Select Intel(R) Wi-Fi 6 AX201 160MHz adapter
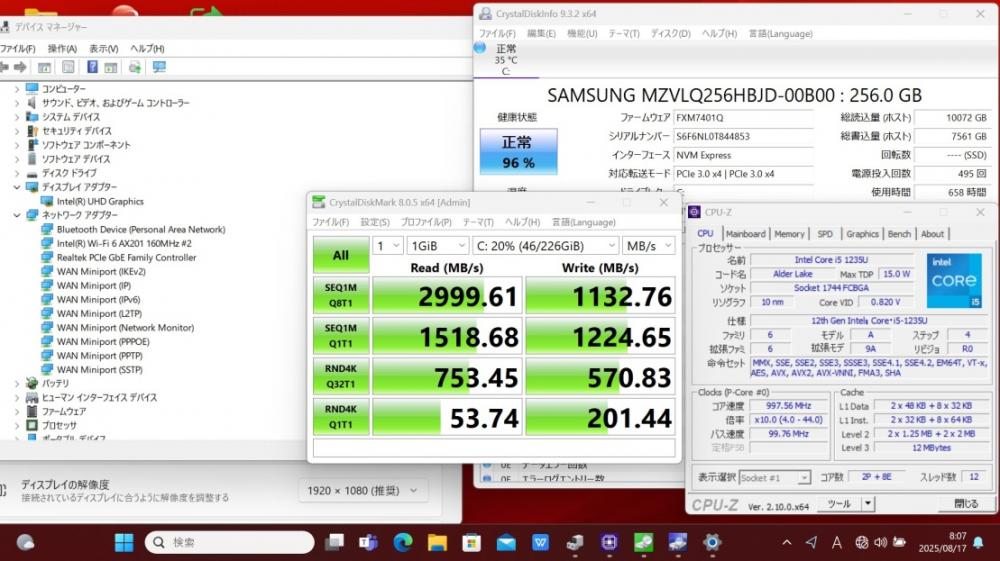The image size is (1000, 561). click(124, 244)
